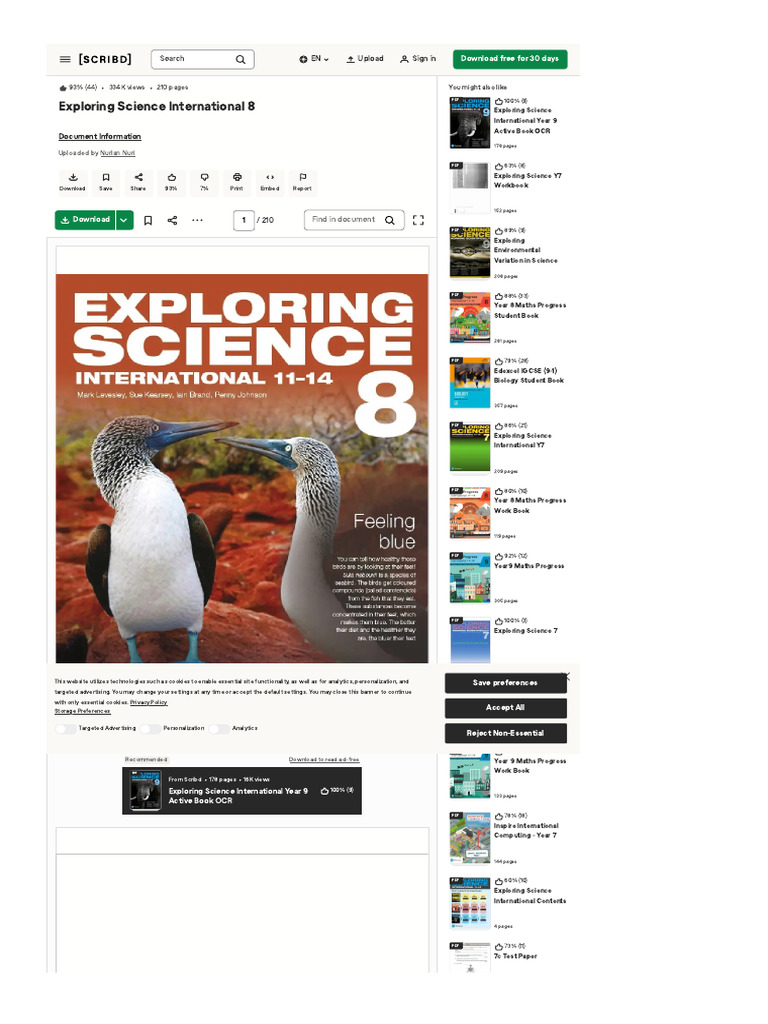The image size is (768, 1024).
Task: Click the search magnifier icon in header
Action: [x=240, y=59]
